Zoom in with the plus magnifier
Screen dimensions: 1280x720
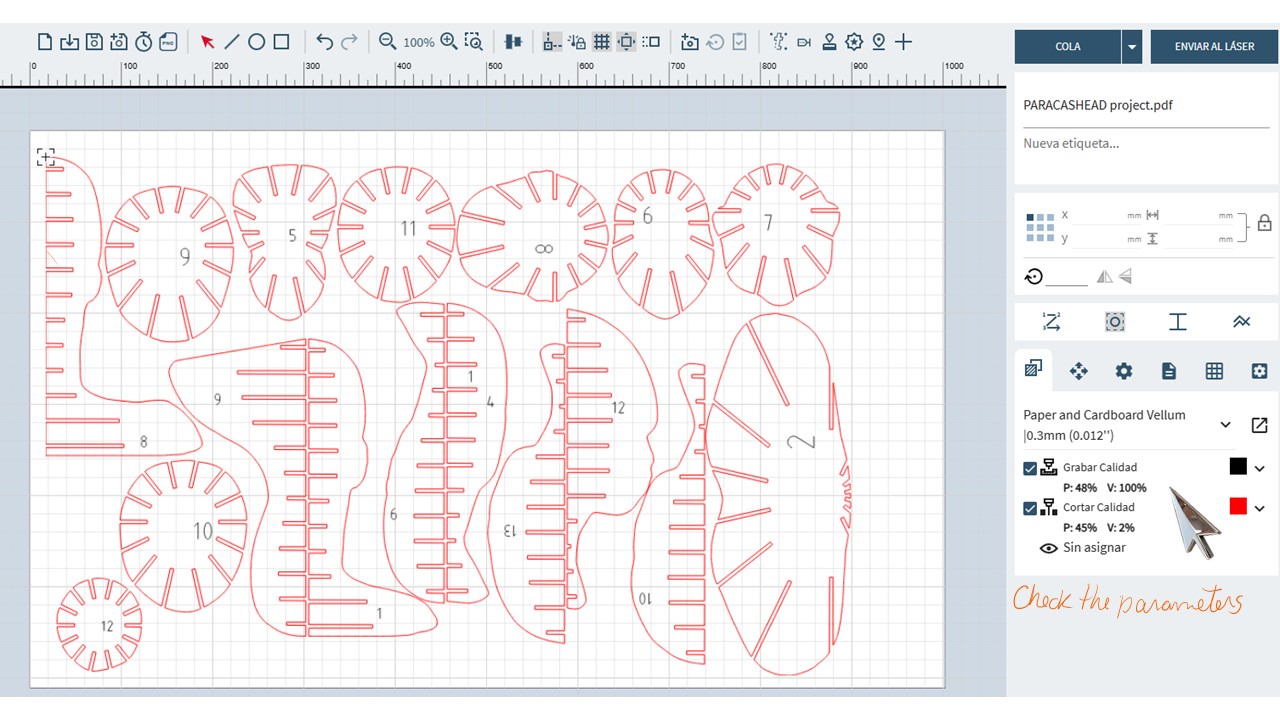pyautogui.click(x=449, y=42)
